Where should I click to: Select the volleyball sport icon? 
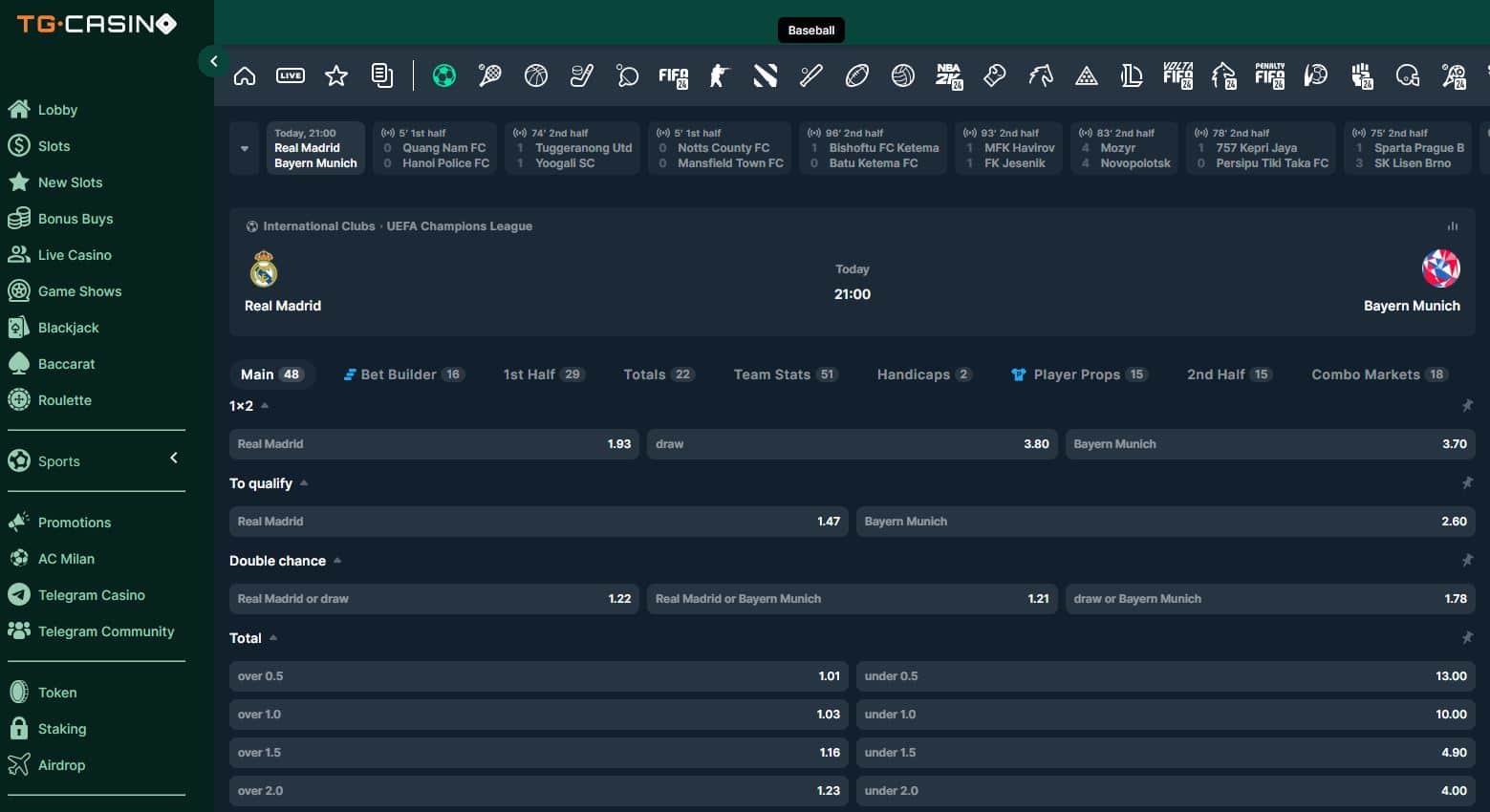[x=903, y=75]
